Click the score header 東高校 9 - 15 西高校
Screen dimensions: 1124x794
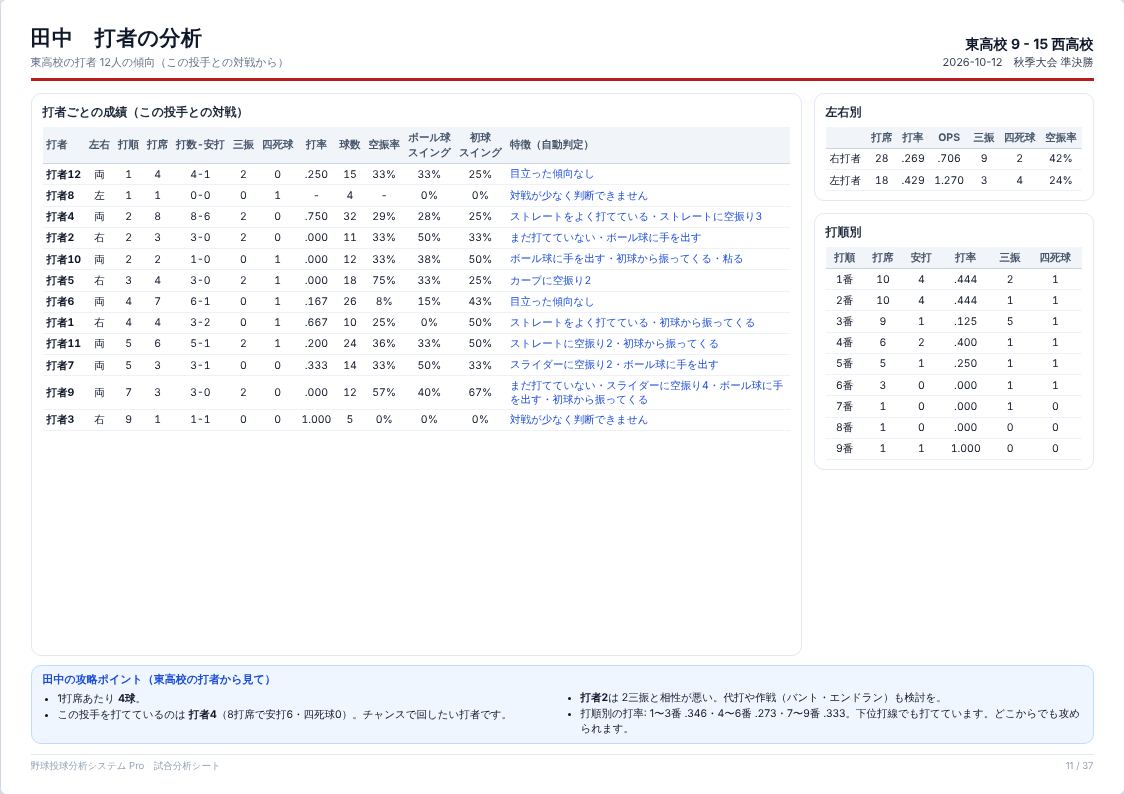pyautogui.click(x=1029, y=44)
